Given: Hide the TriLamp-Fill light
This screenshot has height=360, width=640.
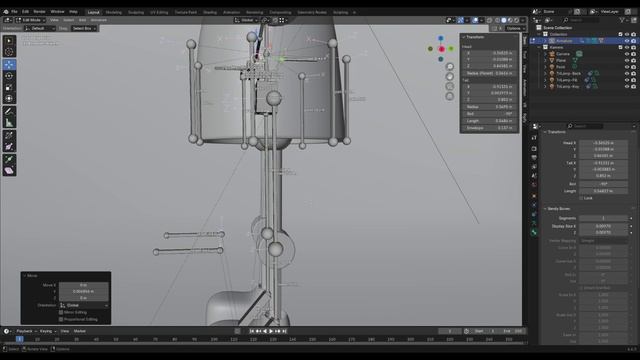Looking at the screenshot, I should (627, 80).
